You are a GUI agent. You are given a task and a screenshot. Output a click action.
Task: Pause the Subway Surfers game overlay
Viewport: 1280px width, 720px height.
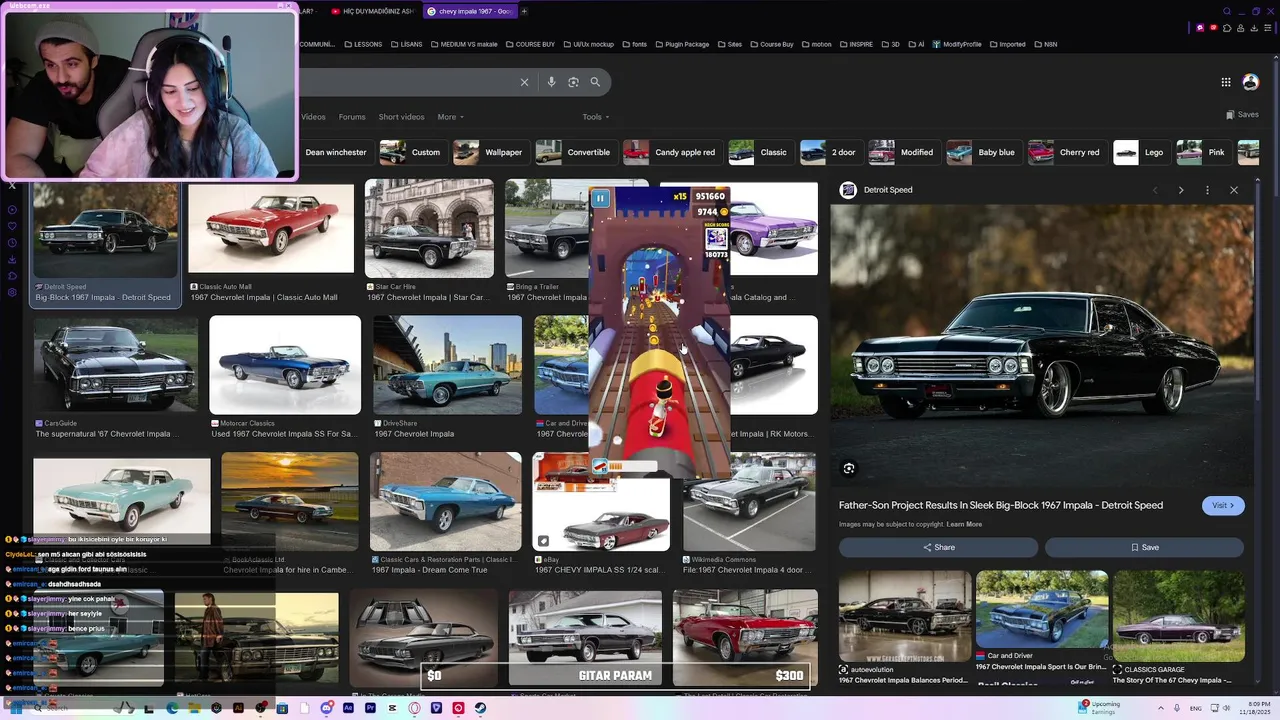click(x=600, y=198)
